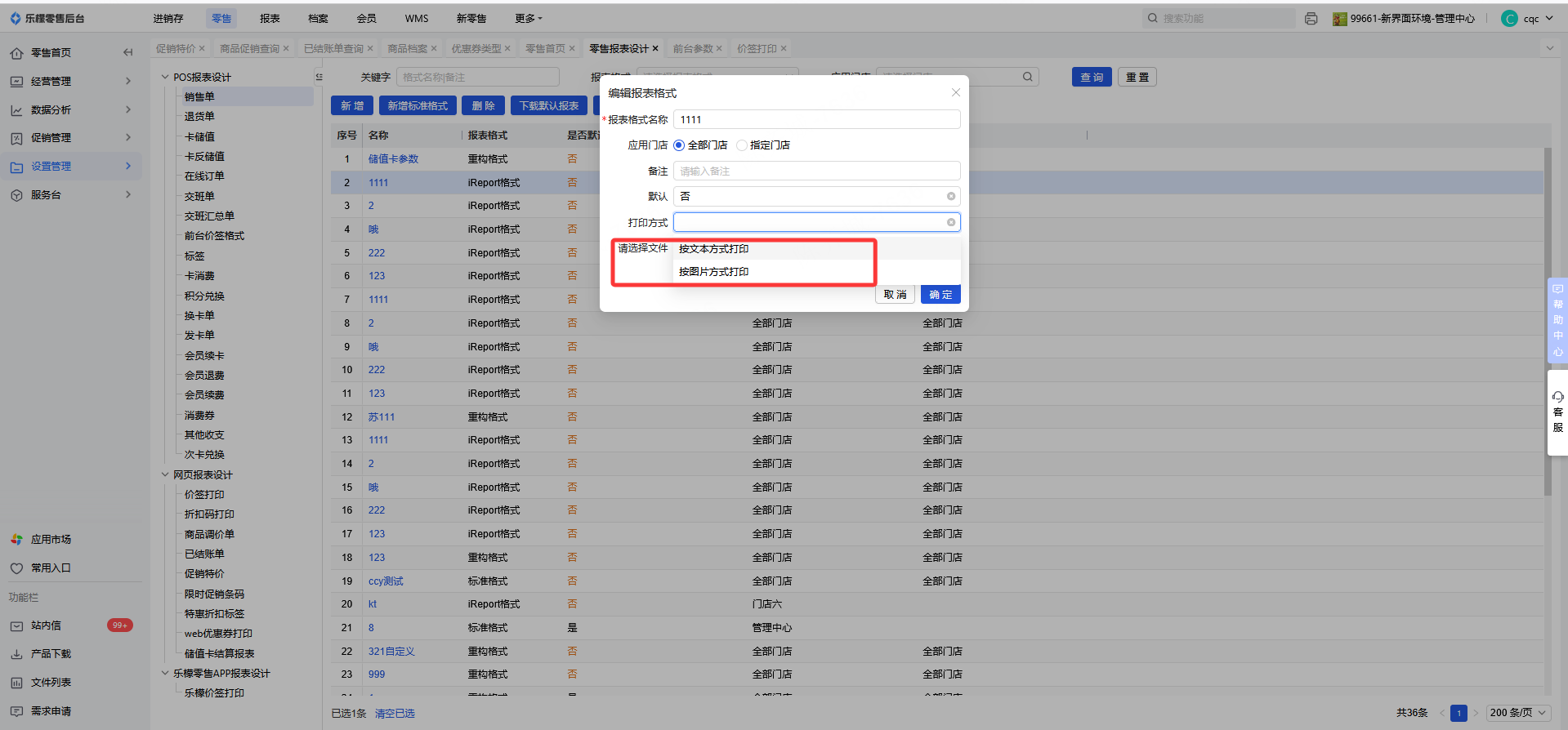Click the printer icon in top bar

pyautogui.click(x=1311, y=18)
